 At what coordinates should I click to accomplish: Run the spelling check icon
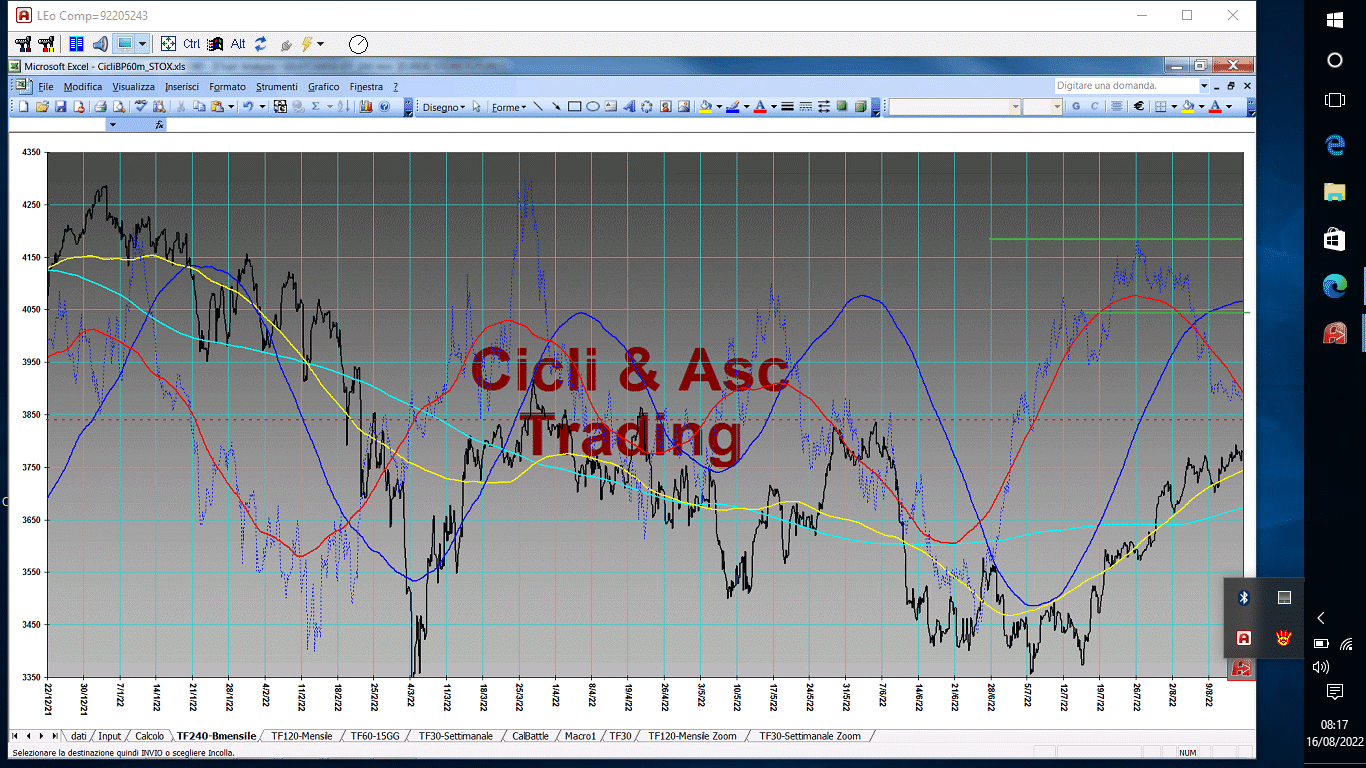click(x=141, y=105)
